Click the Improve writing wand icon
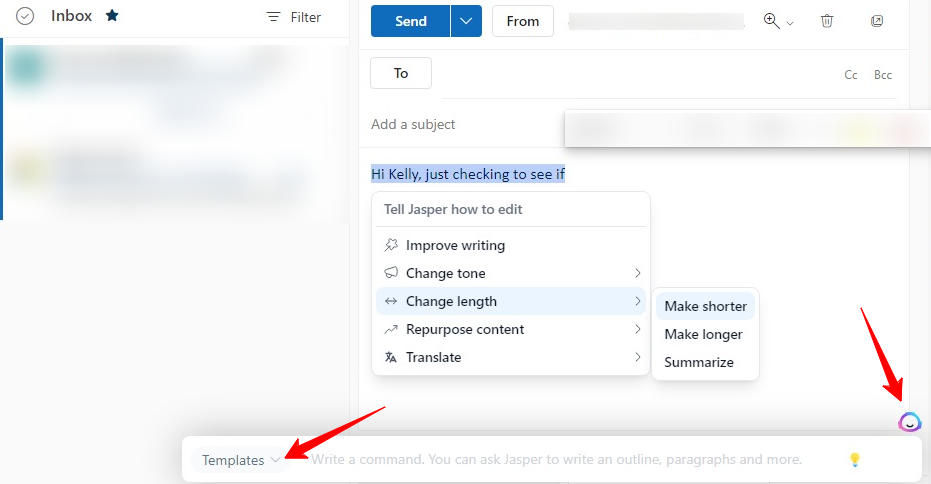This screenshot has height=484, width=931. pyautogui.click(x=391, y=245)
